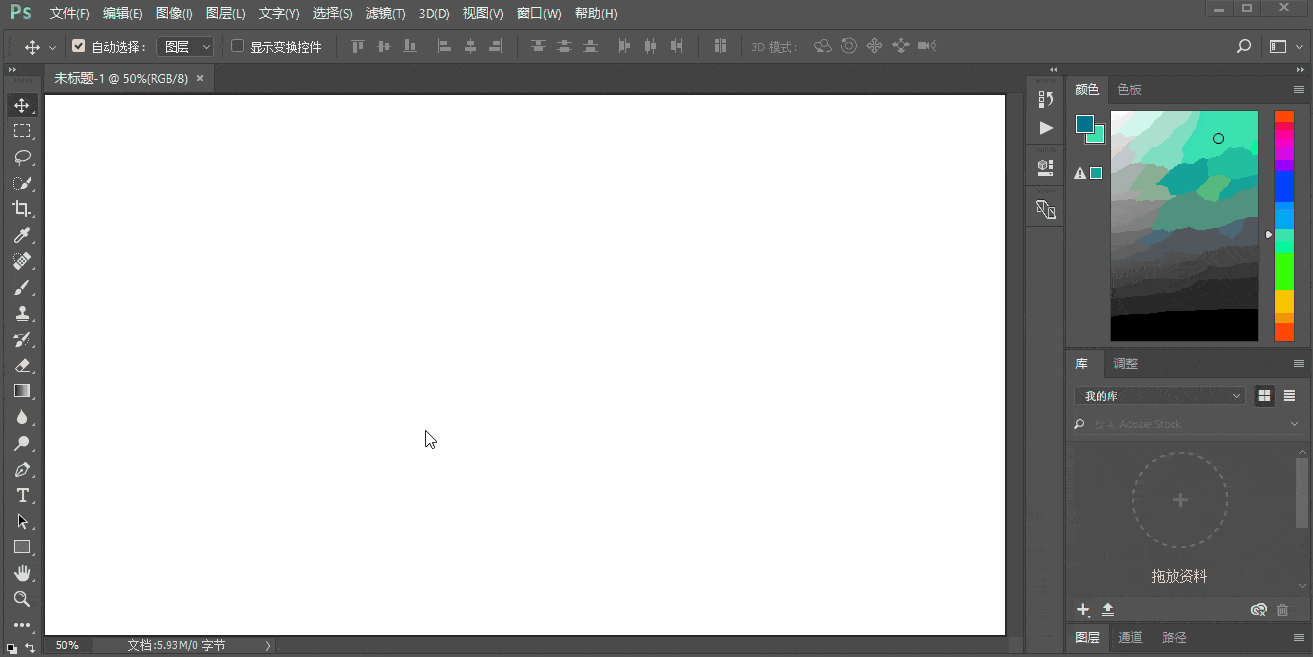Select the Move tool in the toolbox

point(22,105)
